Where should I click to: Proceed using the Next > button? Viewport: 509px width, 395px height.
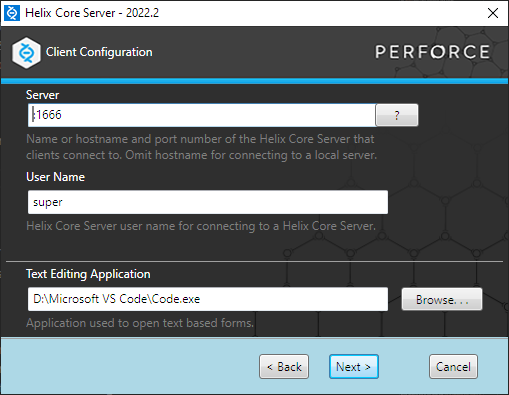[354, 367]
